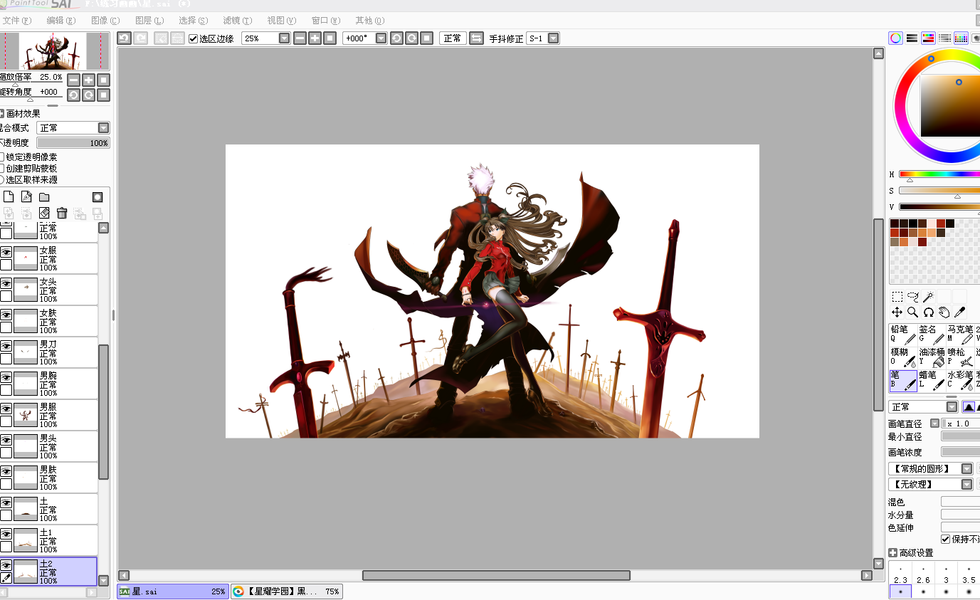The height and width of the screenshot is (600, 980).
Task: Click the undo arrow in the top toolbar
Action: 124,38
